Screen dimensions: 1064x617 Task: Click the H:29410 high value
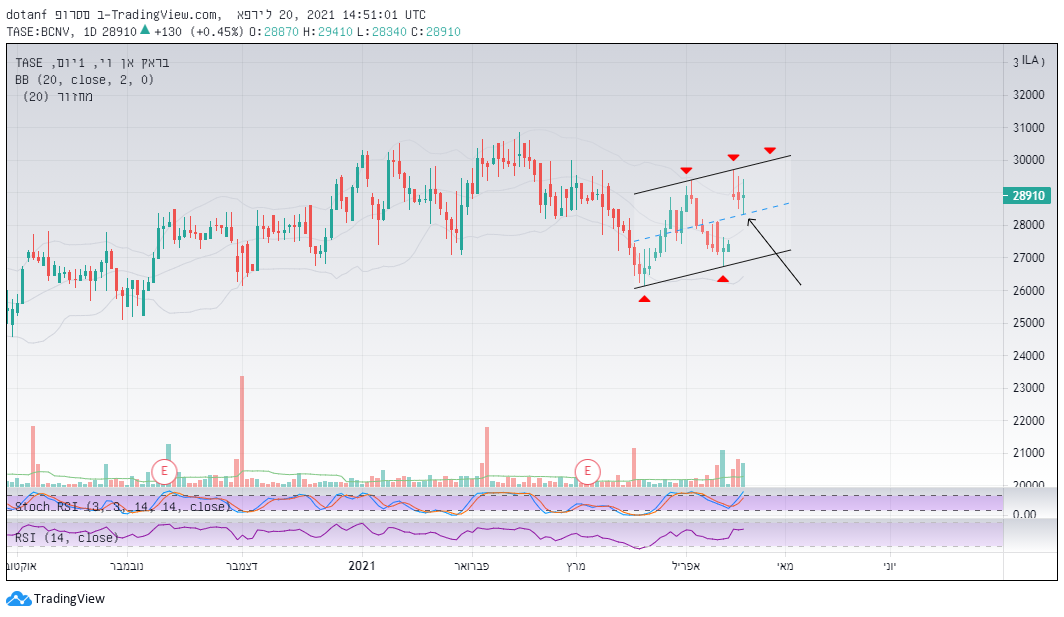tap(328, 32)
